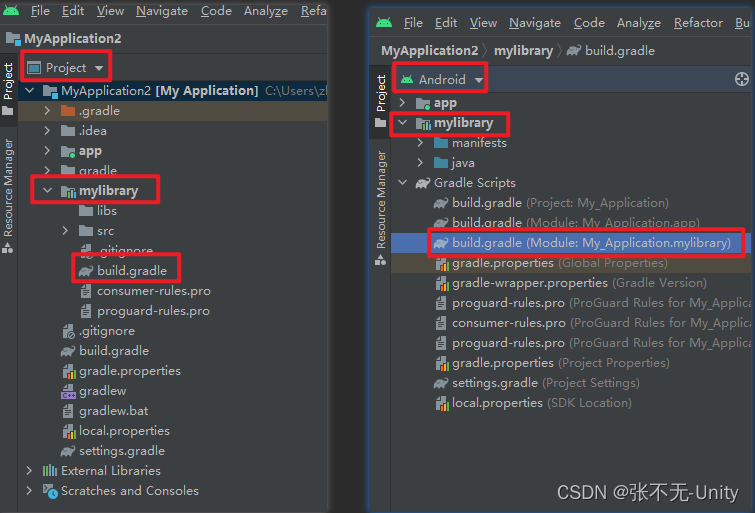This screenshot has height=513, width=755.
Task: Click the Android logo icon in left window
Action: pos(11,10)
